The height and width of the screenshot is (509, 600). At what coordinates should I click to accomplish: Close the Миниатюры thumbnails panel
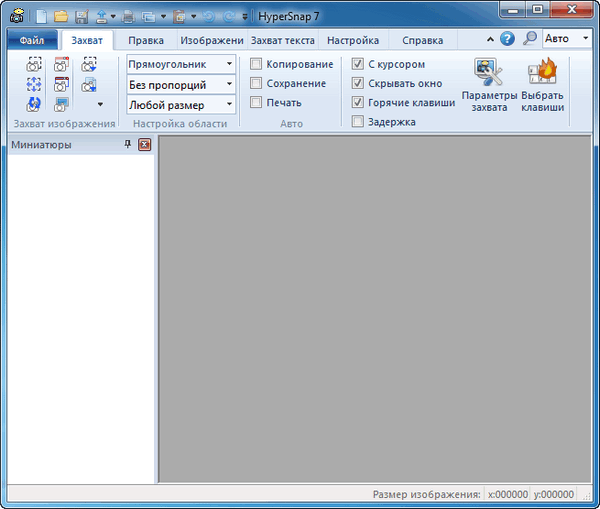(144, 145)
